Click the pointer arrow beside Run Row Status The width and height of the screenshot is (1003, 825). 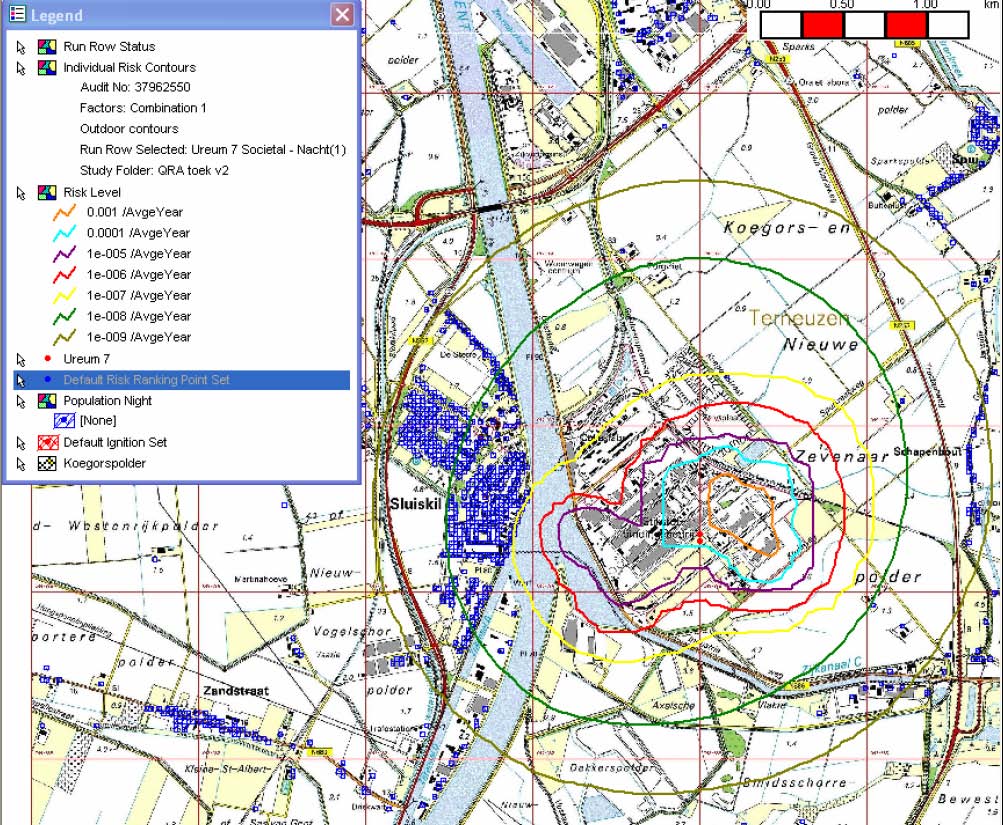click(21, 47)
